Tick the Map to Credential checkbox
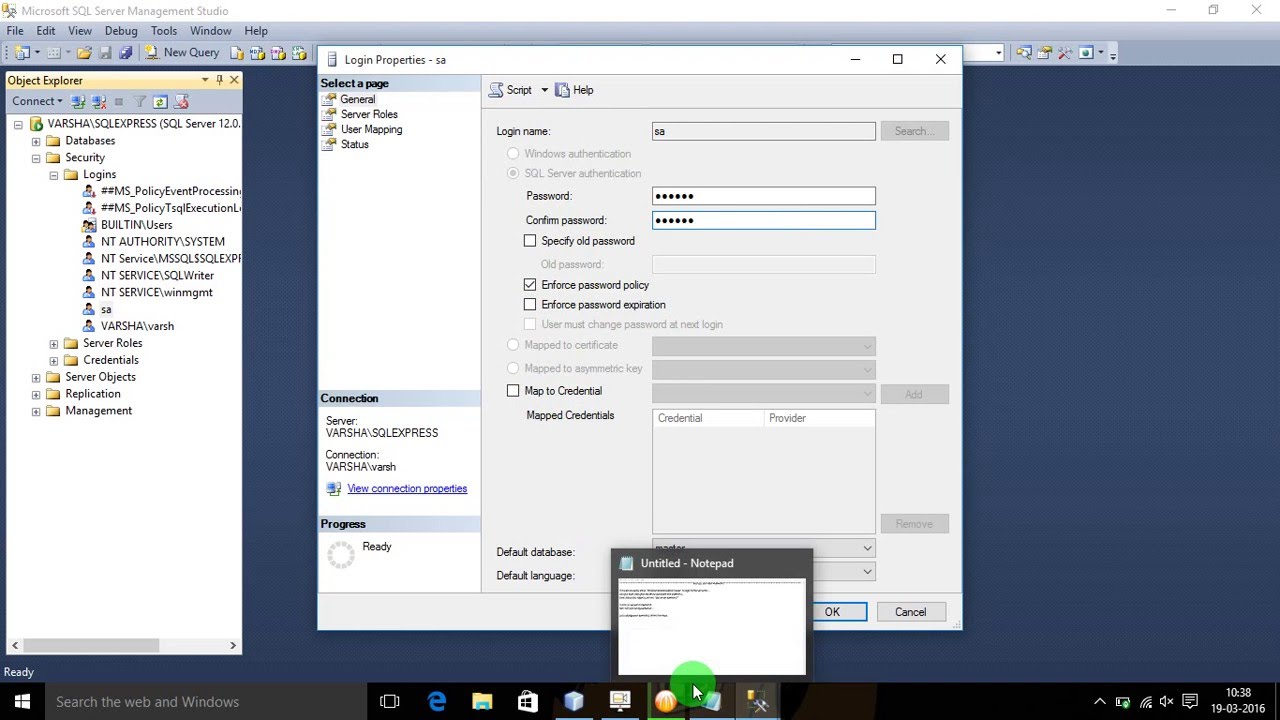The height and width of the screenshot is (720, 1280). [x=513, y=391]
